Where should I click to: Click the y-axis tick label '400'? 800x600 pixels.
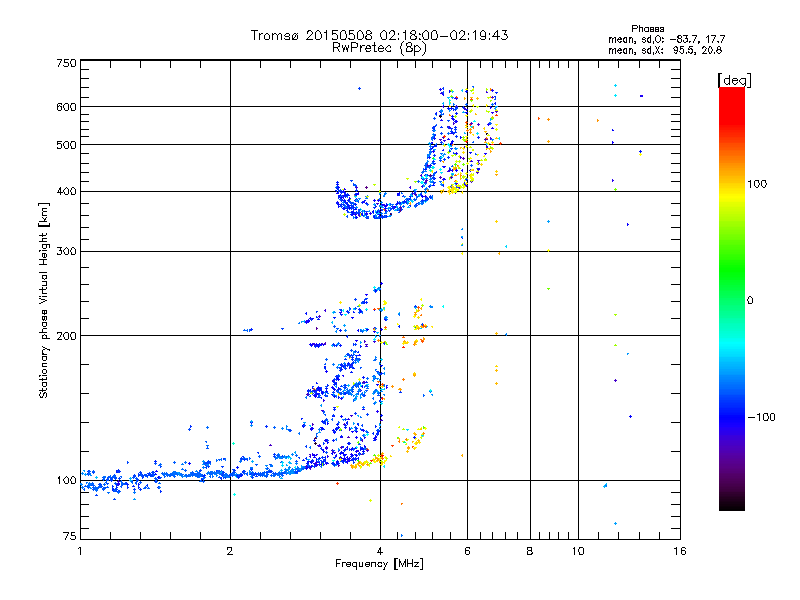66,191
